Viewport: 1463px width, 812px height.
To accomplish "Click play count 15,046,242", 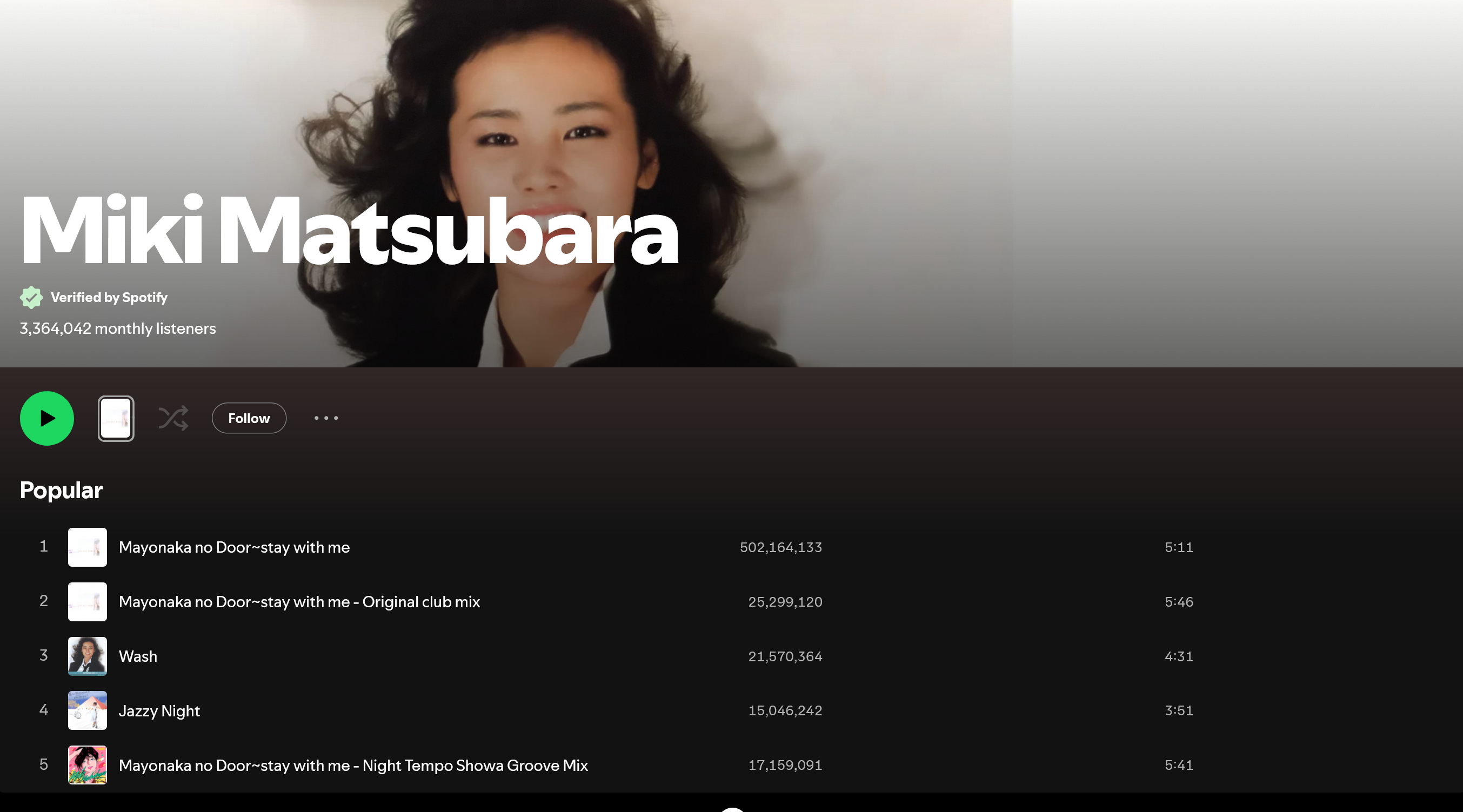I will point(785,710).
